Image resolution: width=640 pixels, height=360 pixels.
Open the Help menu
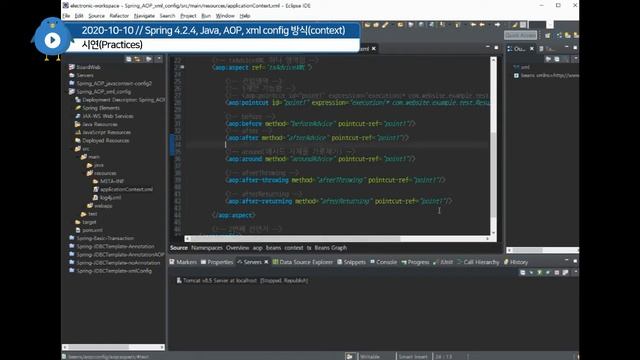(x=244, y=16)
